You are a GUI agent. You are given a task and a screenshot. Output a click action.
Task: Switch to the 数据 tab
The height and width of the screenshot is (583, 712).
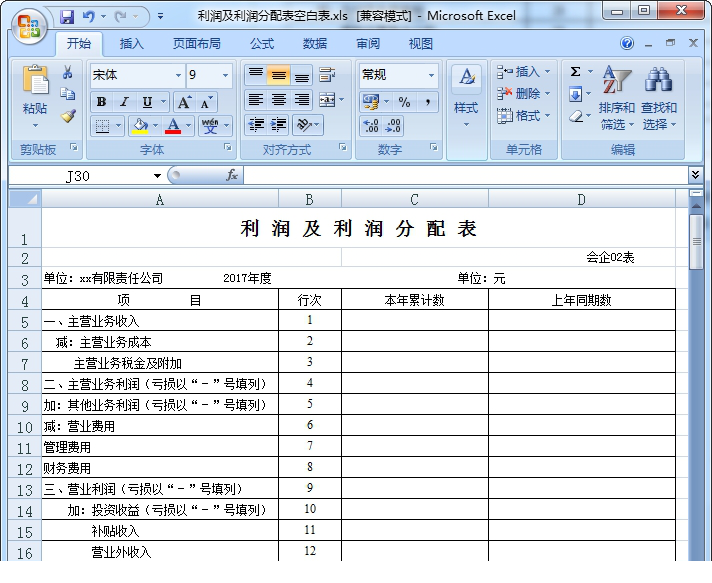[315, 44]
